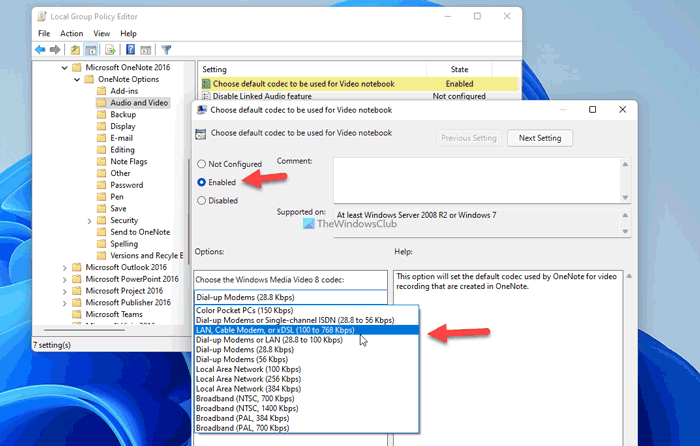Click the Back arrow toolbar icon

point(40,50)
